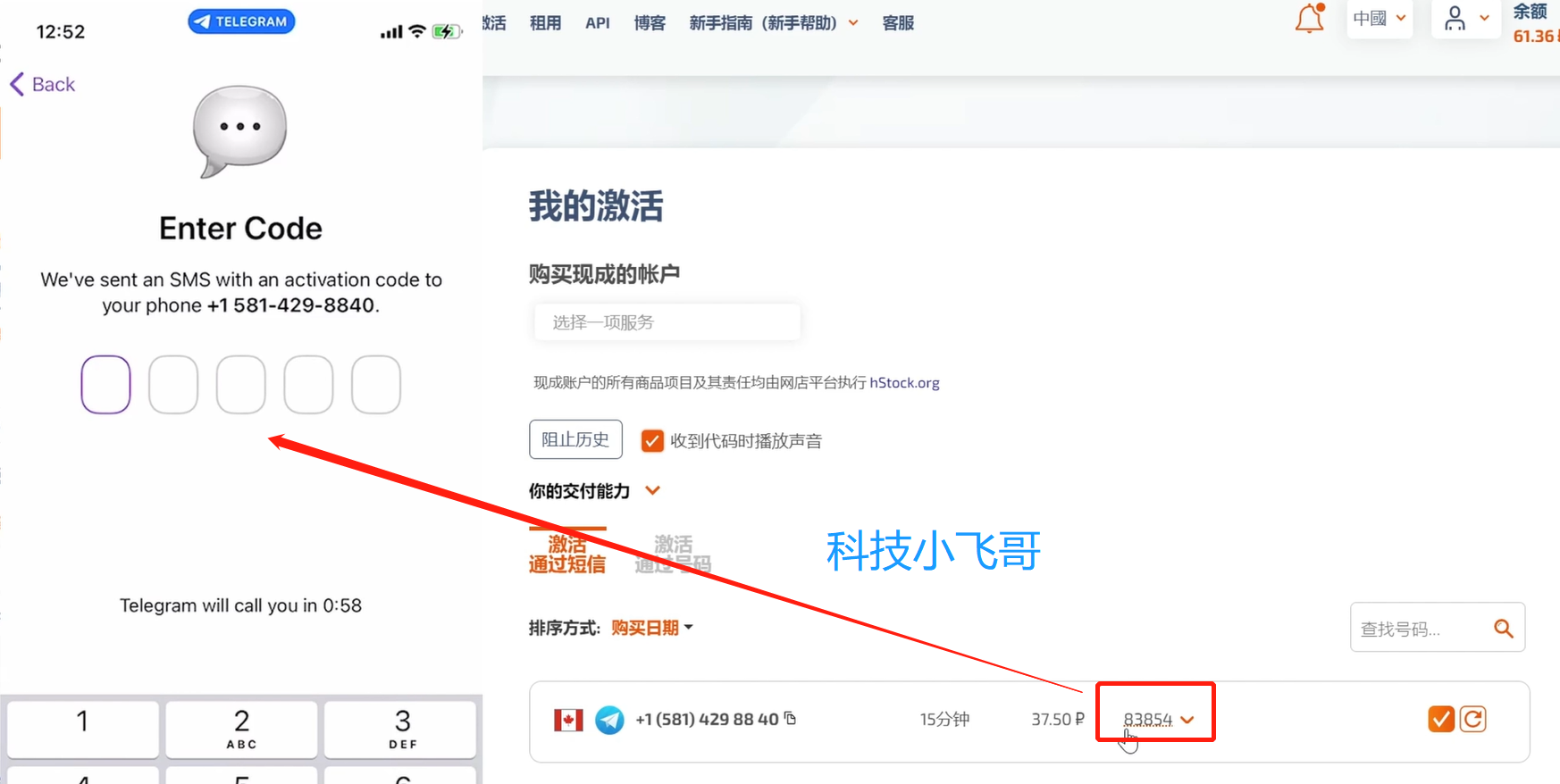
Task: Click the search magnifier icon
Action: click(x=1503, y=629)
